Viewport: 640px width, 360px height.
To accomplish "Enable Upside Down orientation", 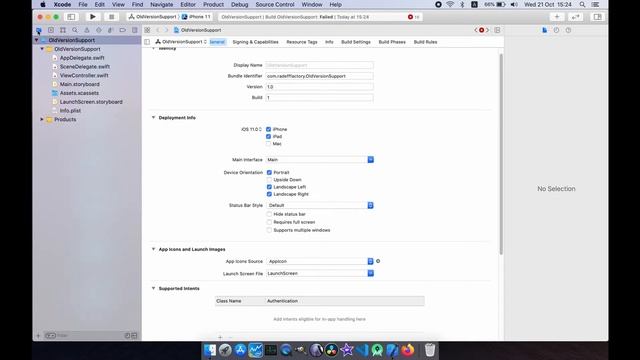I will [269, 180].
